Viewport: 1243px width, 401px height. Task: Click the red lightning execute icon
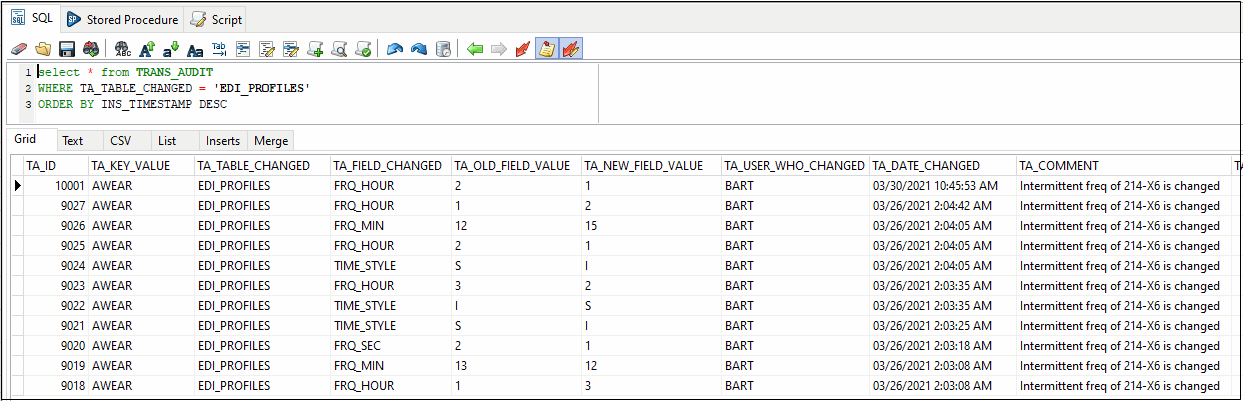coord(523,49)
